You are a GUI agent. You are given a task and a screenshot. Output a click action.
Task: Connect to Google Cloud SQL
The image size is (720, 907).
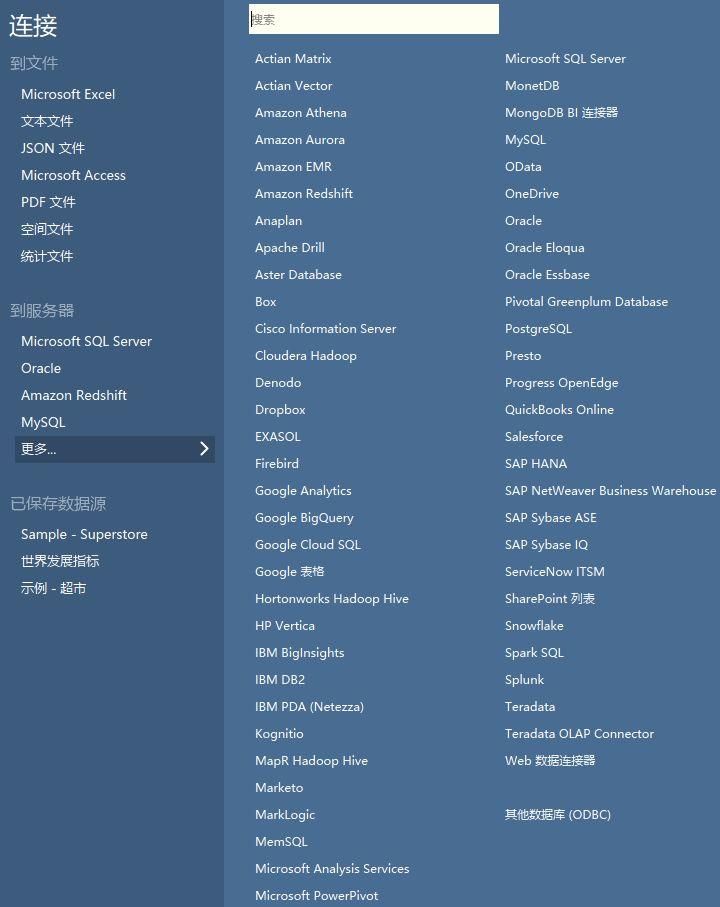[x=308, y=544]
